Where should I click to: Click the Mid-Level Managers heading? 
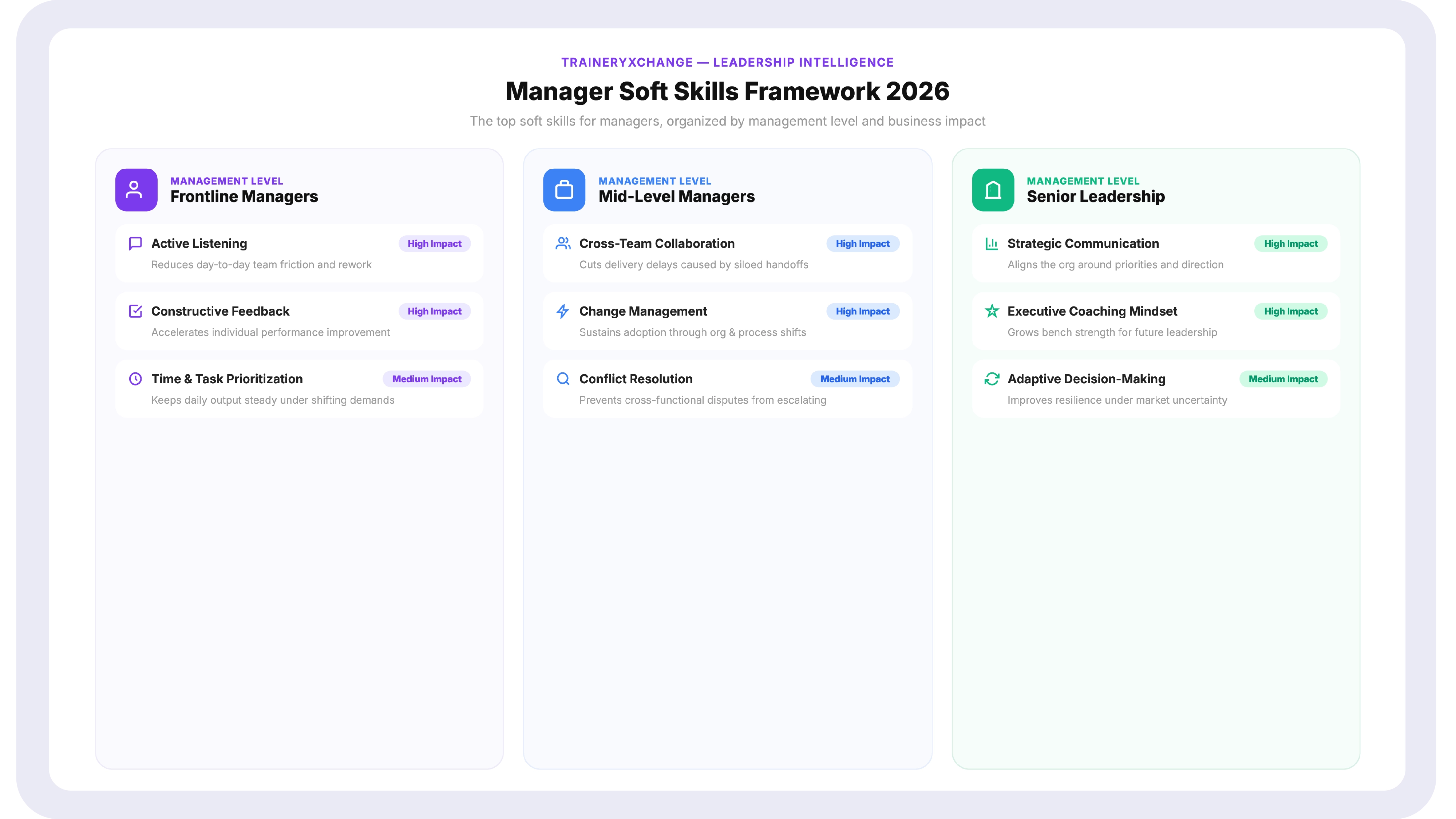[677, 197]
